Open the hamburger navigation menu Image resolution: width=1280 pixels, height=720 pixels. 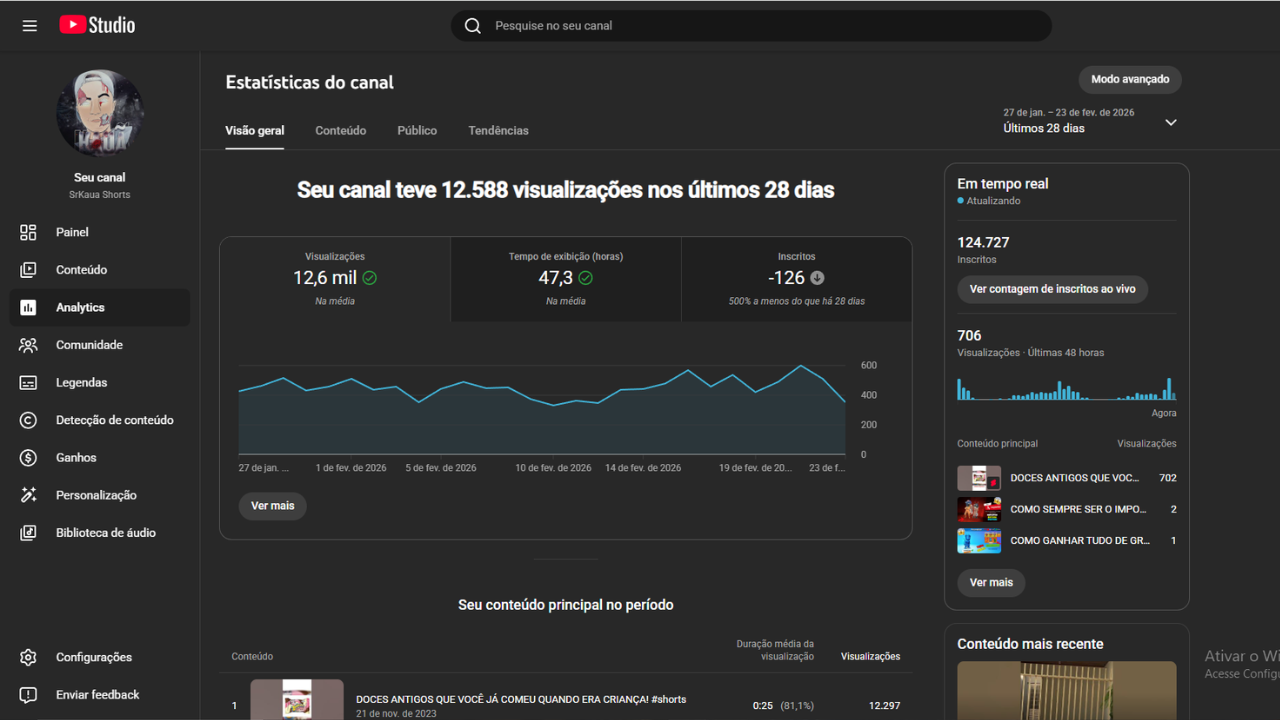coord(30,26)
